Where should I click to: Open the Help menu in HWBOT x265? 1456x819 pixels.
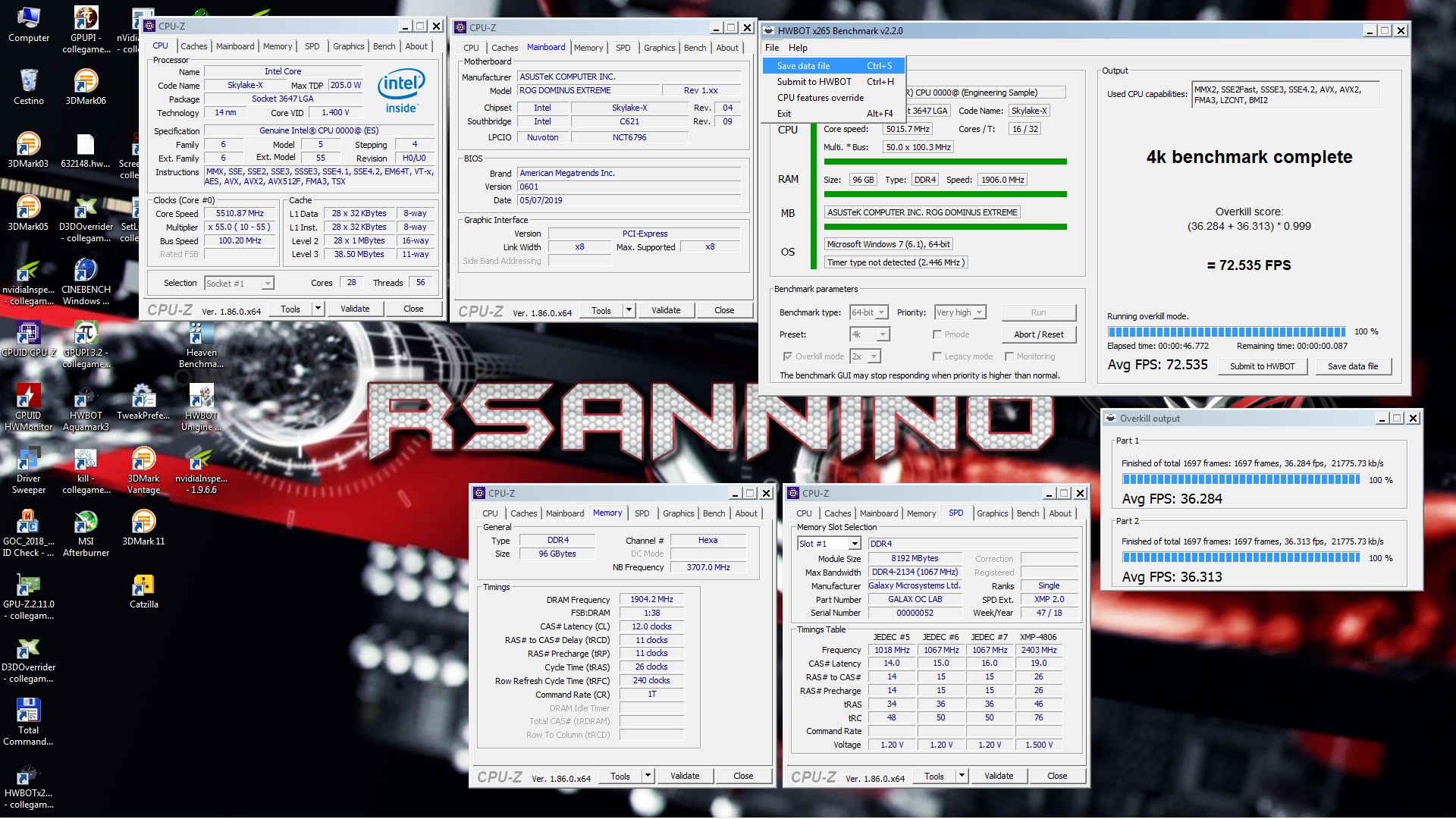[x=798, y=47]
